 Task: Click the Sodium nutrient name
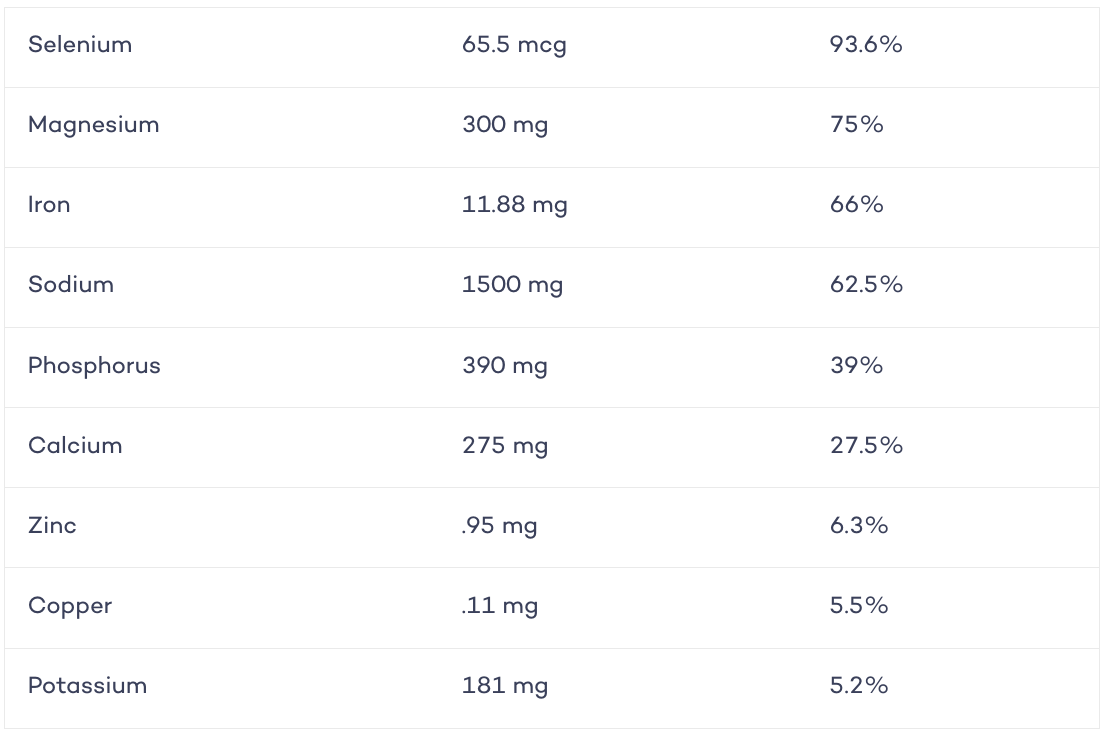pyautogui.click(x=71, y=285)
